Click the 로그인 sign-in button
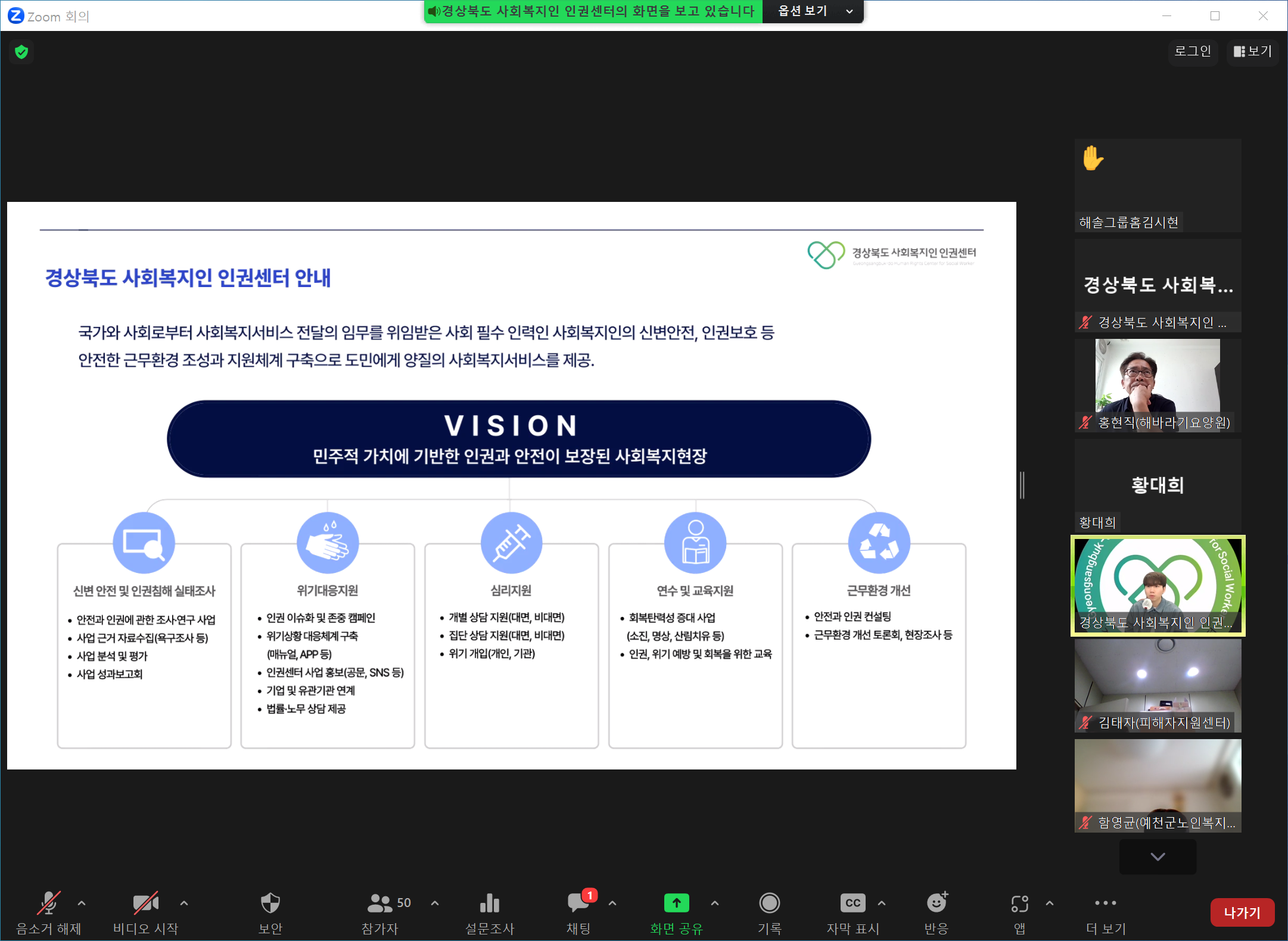The width and height of the screenshot is (1288, 941). [1192, 52]
